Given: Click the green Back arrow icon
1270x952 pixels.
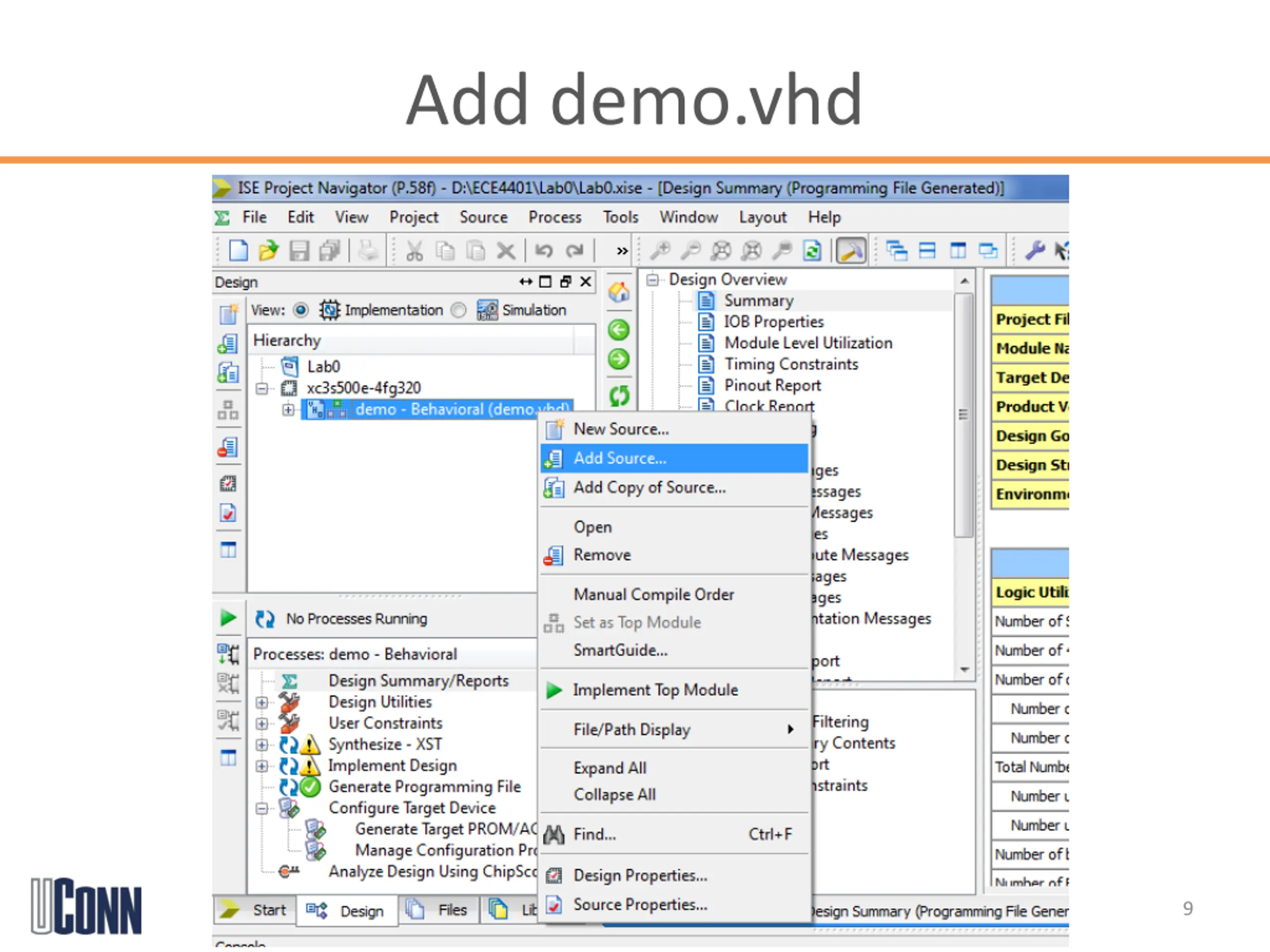Looking at the screenshot, I should coord(618,330).
